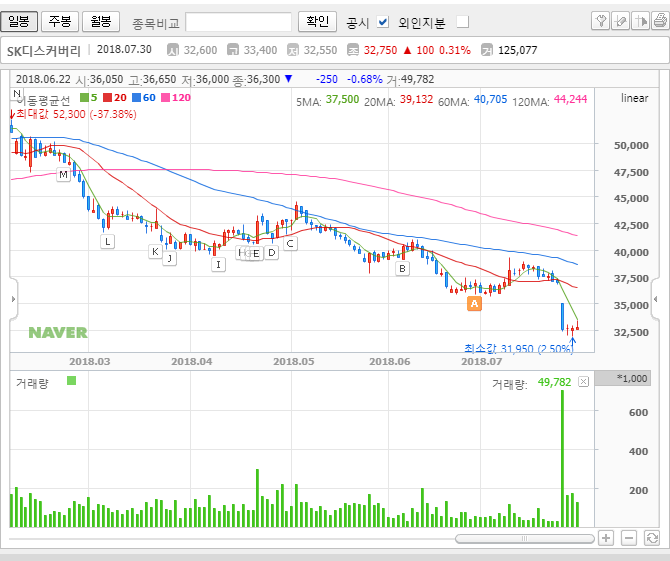Click the volume 거 icon

[x=487, y=50]
